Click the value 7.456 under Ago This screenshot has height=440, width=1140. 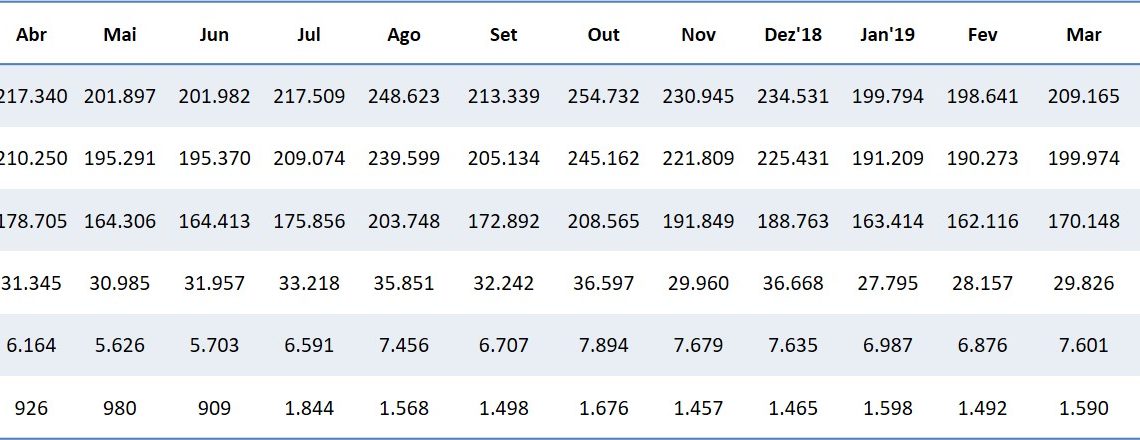click(404, 346)
